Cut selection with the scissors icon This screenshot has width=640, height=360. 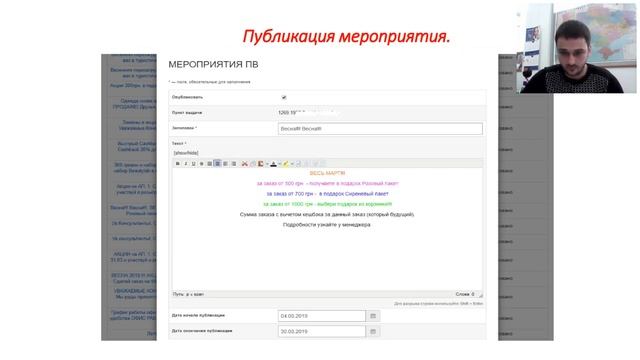click(244, 164)
